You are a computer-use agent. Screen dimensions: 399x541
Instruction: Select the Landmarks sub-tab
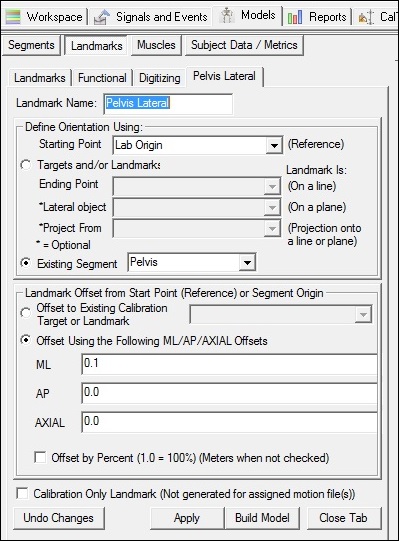click(x=40, y=78)
